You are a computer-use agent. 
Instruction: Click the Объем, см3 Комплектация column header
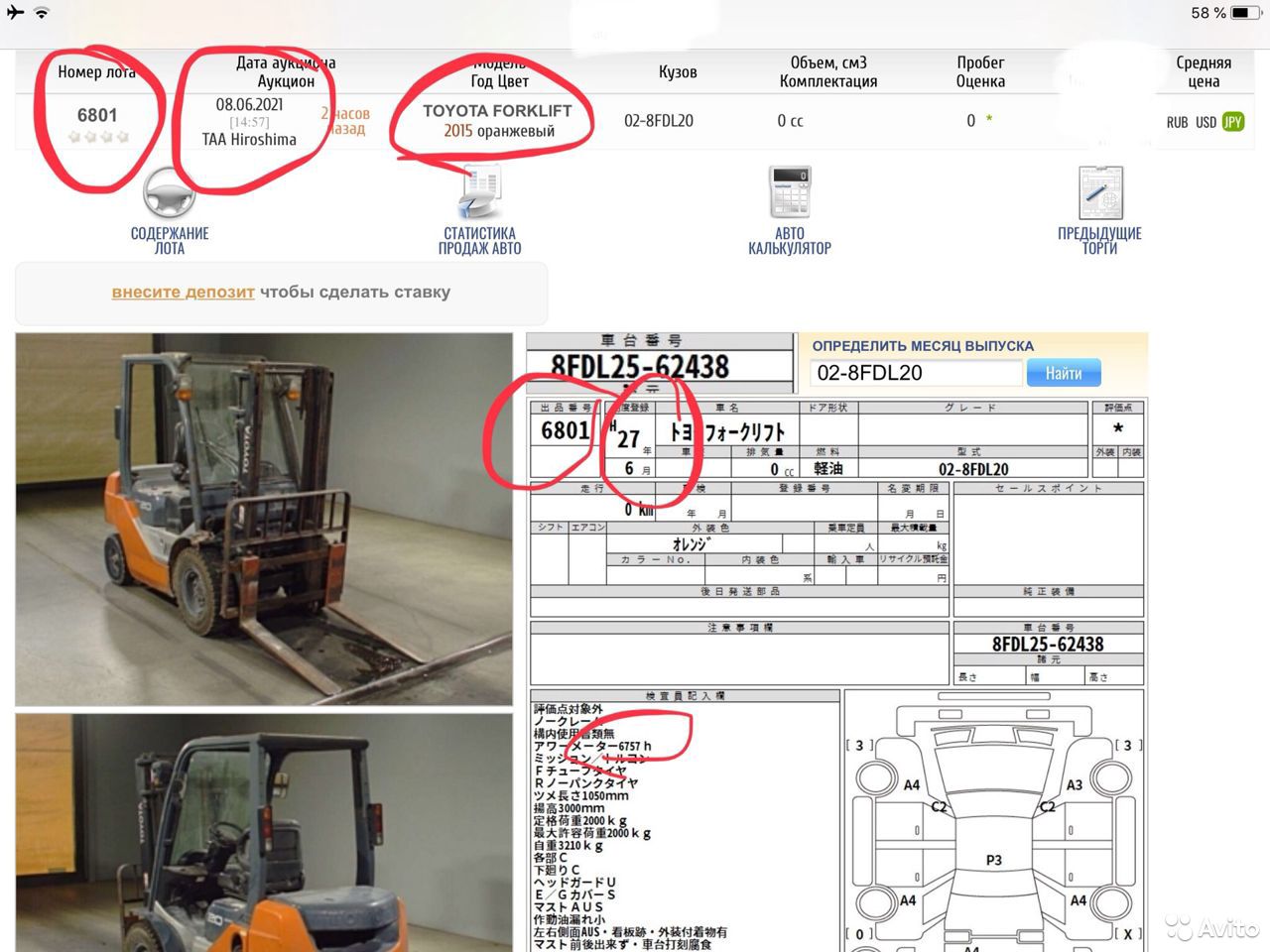tap(828, 71)
